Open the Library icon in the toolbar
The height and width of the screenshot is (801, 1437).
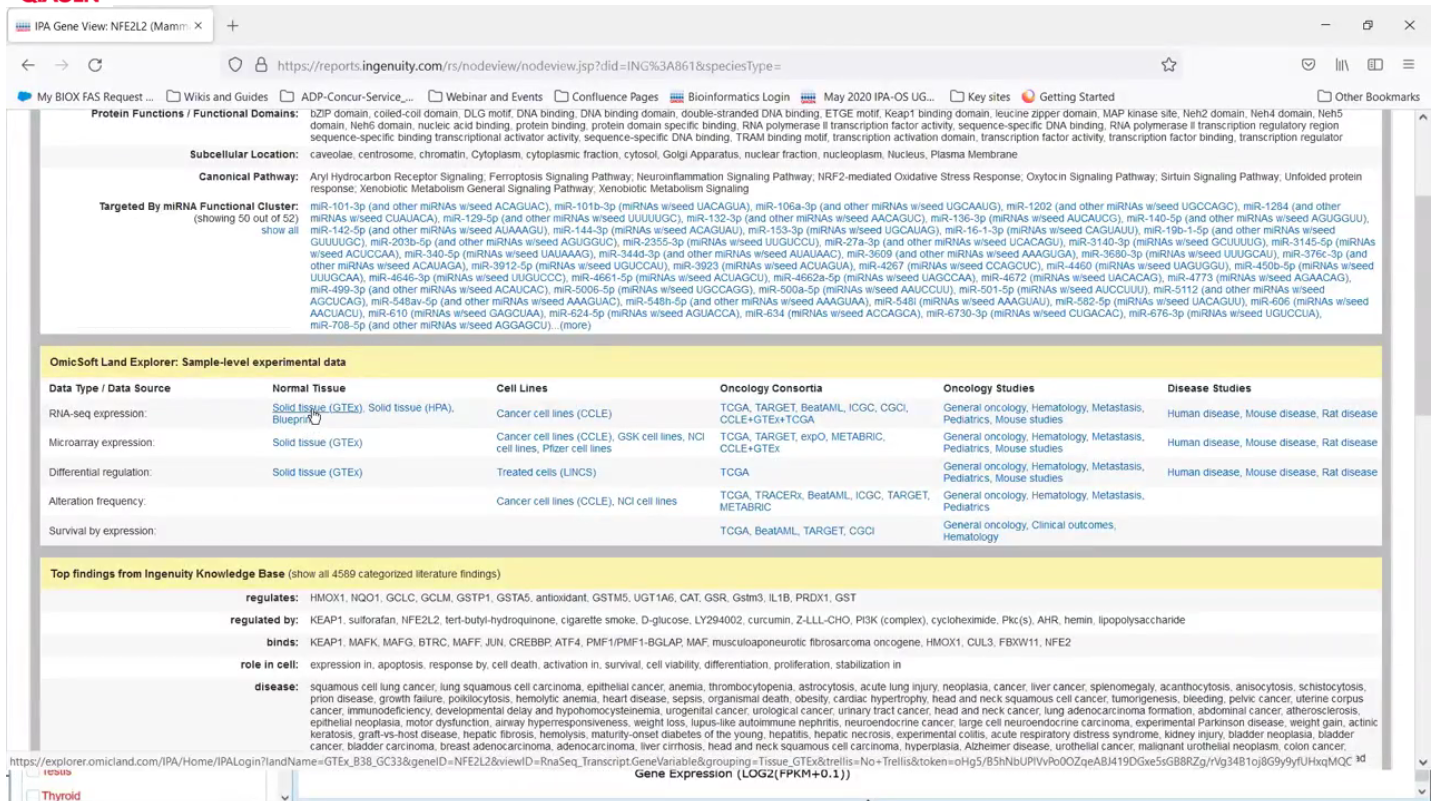click(x=1342, y=65)
